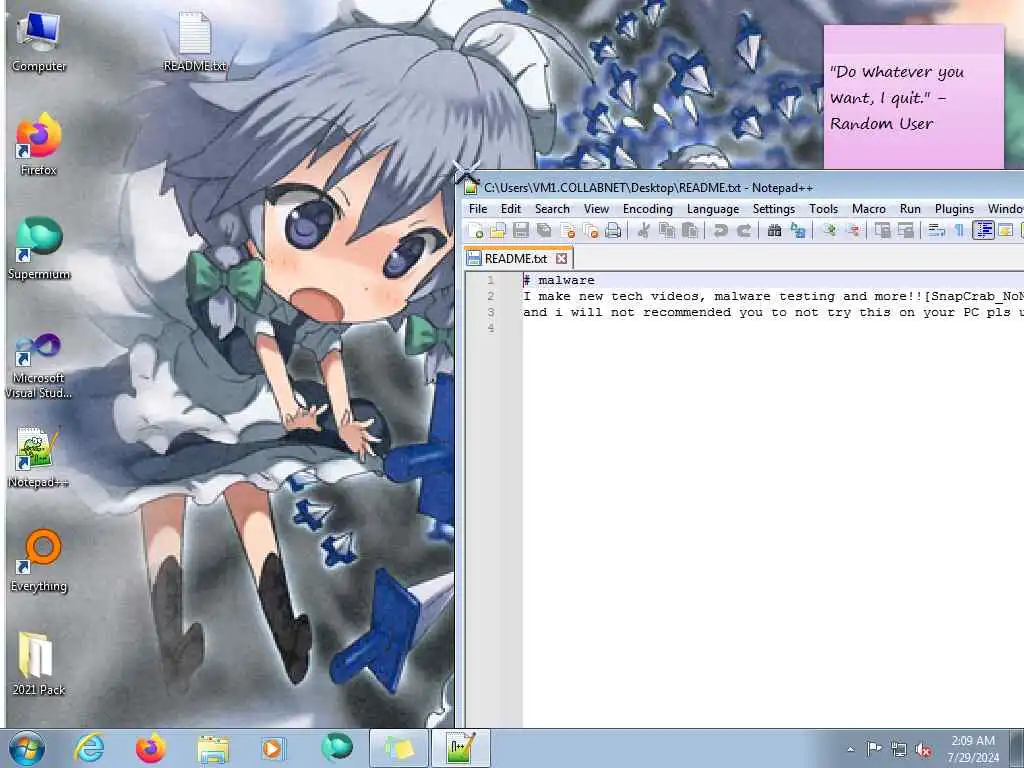Click the Zoom In icon in toolbar
1024x768 pixels.
[x=829, y=230]
